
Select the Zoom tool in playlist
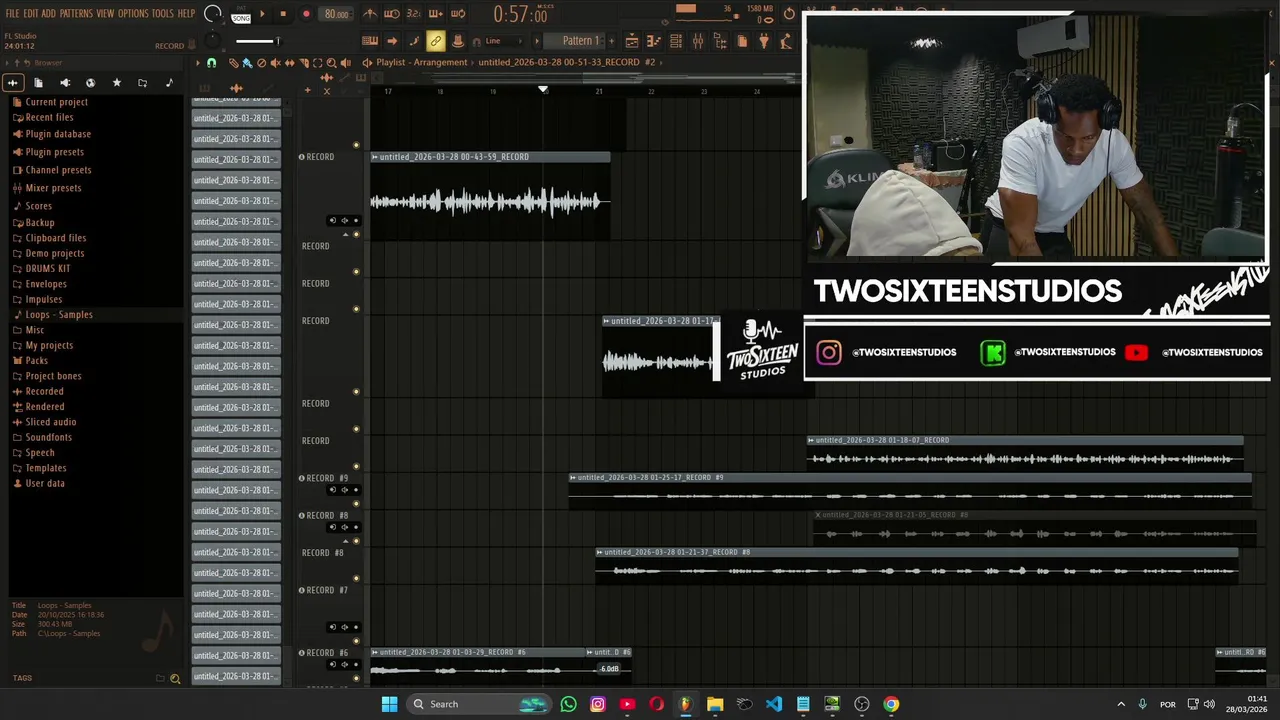[x=332, y=63]
